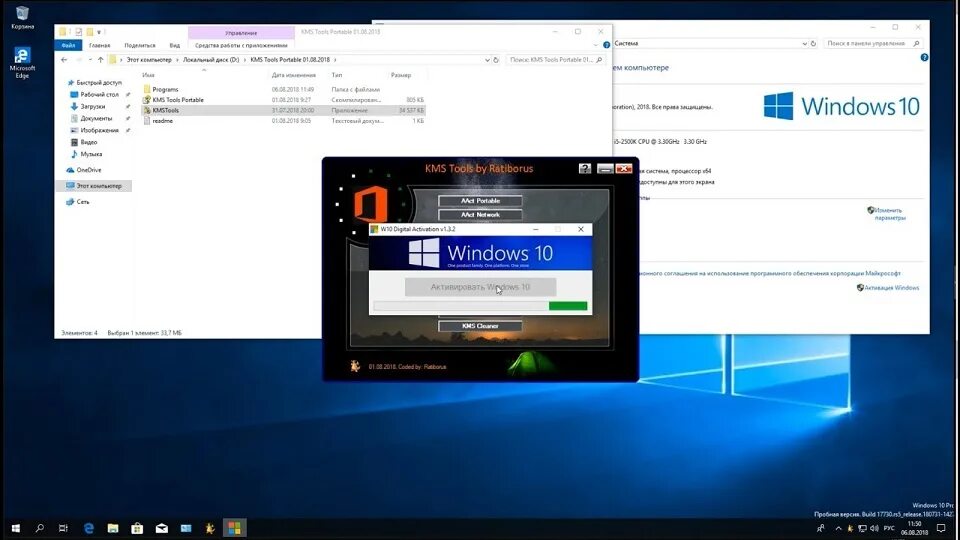Click the KMS Tools Portable 01.08.2018 breadcrumb

coord(290,60)
